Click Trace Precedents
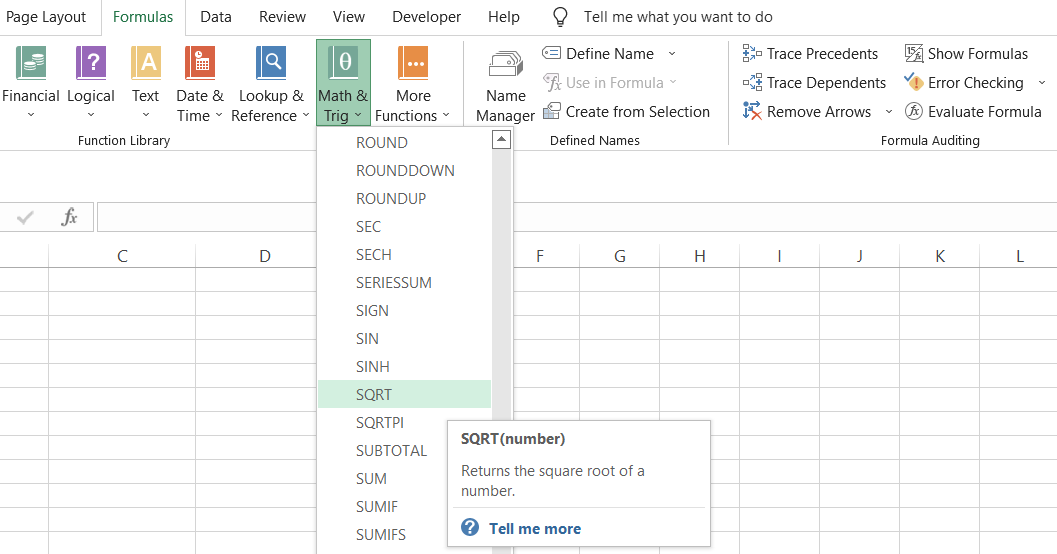The image size is (1057, 554). click(811, 54)
